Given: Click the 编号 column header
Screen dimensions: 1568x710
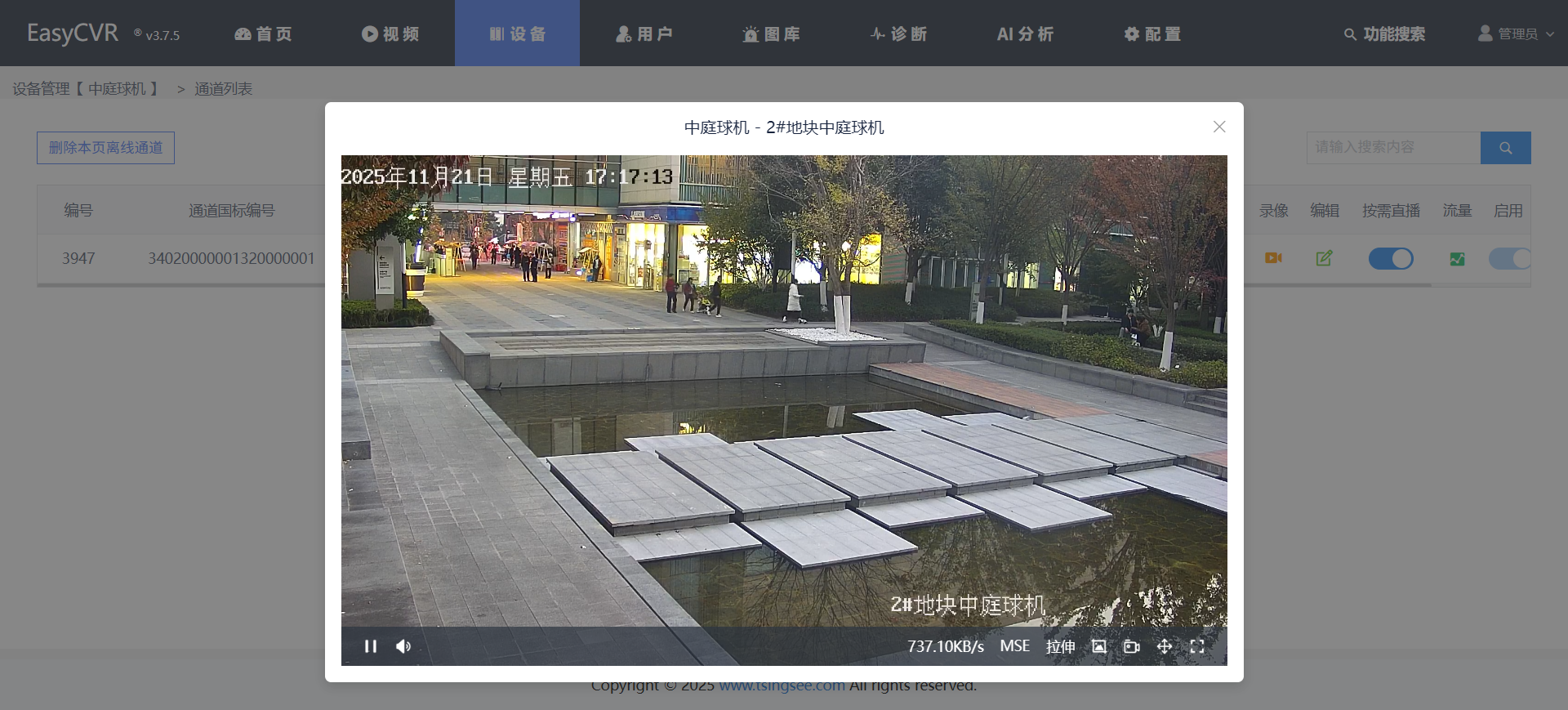Looking at the screenshot, I should tap(78, 211).
